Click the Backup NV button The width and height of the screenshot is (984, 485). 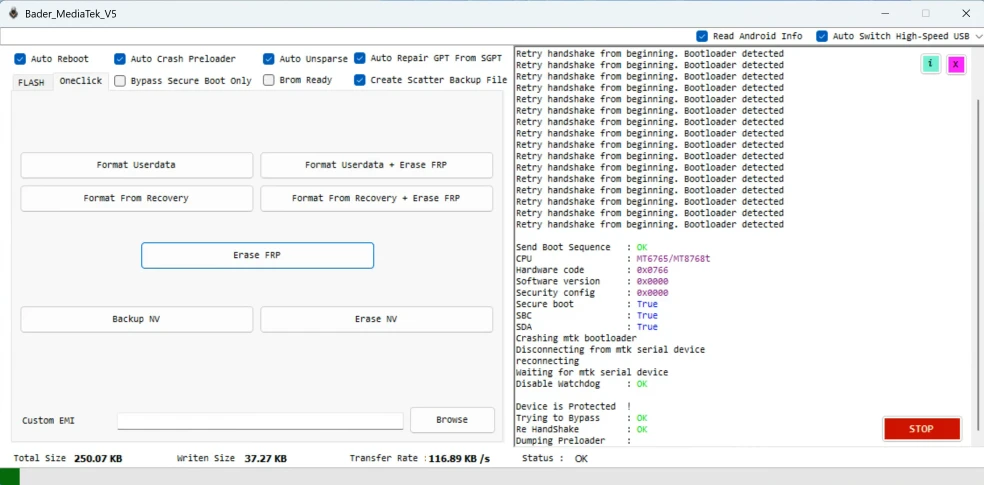tap(137, 319)
